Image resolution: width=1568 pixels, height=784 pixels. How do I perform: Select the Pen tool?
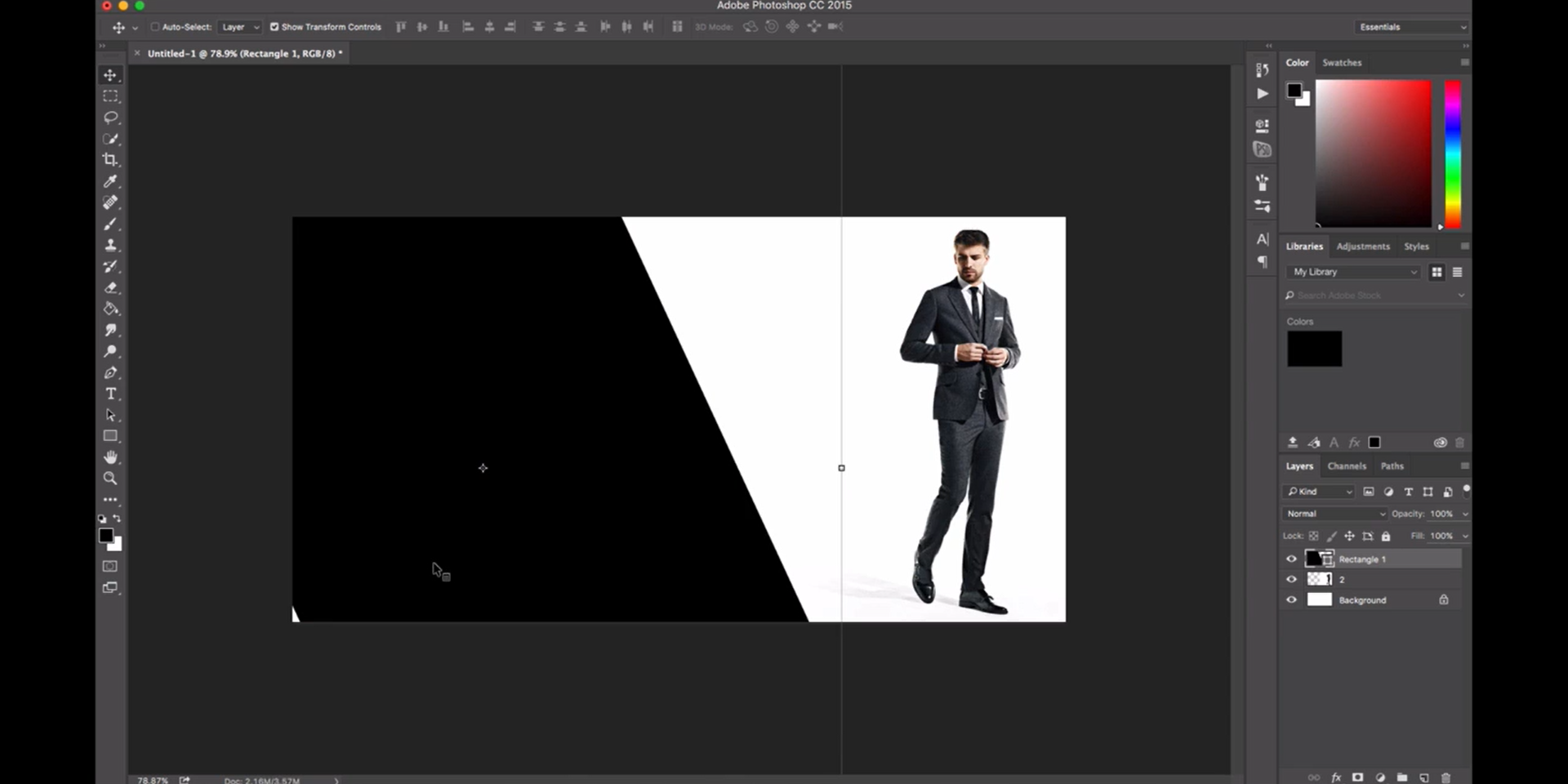click(x=110, y=372)
